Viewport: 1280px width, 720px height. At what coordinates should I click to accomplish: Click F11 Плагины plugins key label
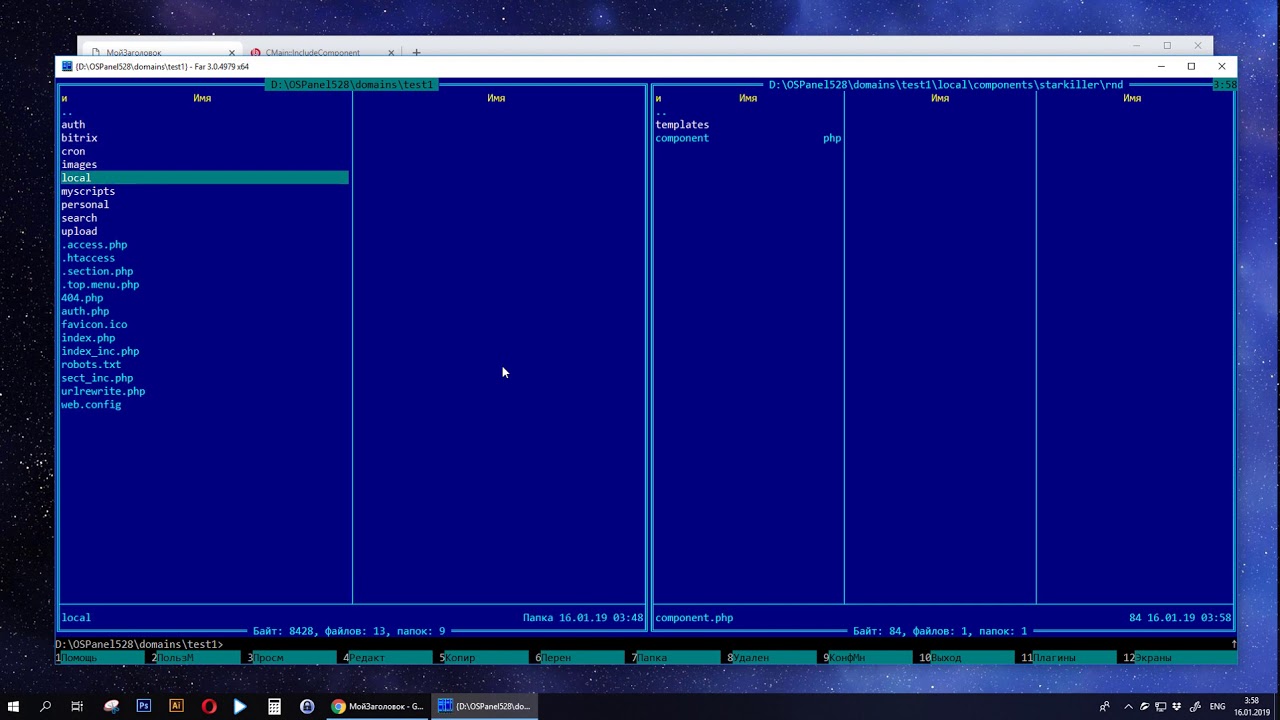(x=1052, y=657)
